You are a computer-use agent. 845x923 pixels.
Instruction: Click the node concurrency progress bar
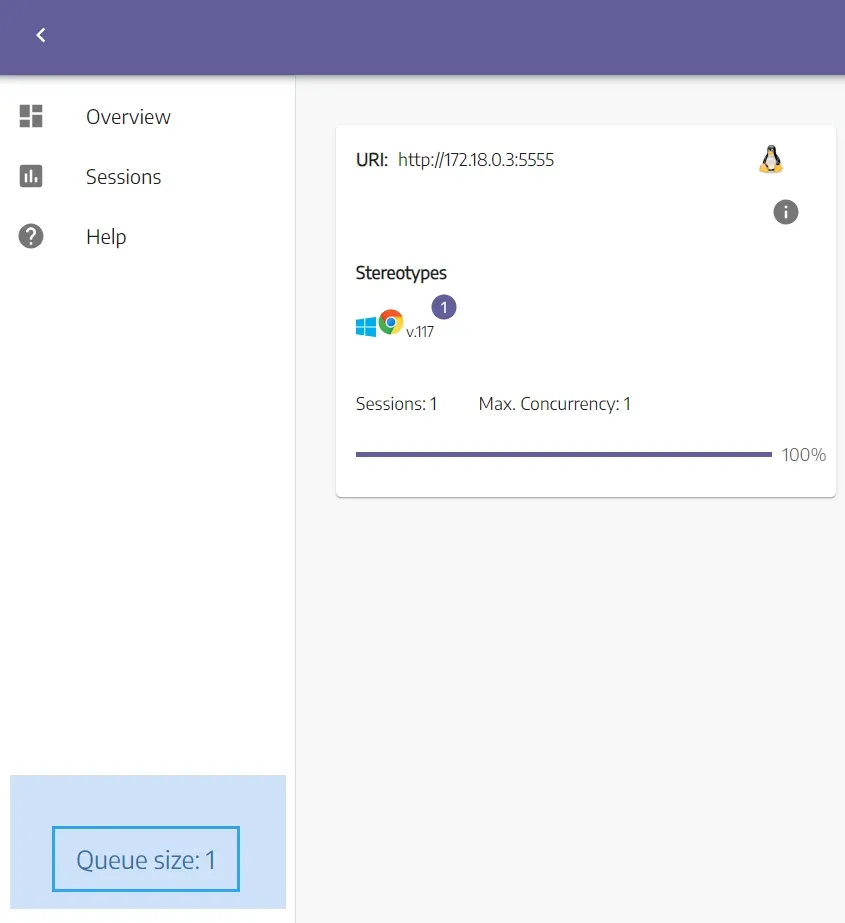point(563,454)
